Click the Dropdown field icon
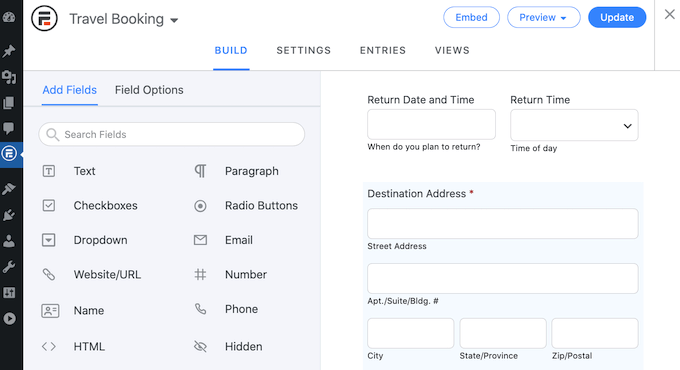Image resolution: width=680 pixels, height=370 pixels. click(x=49, y=240)
